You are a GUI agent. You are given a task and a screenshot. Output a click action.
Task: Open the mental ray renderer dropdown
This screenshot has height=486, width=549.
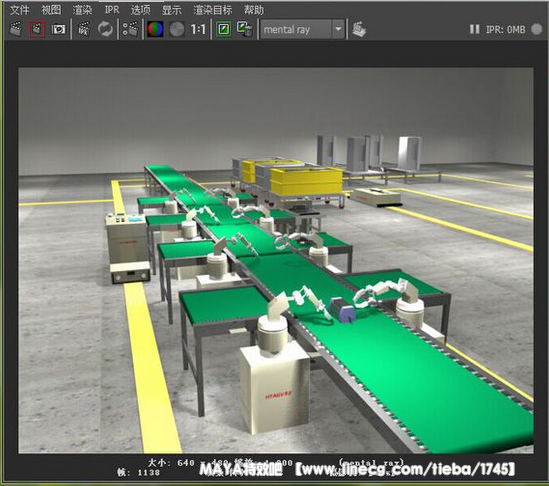[303, 29]
